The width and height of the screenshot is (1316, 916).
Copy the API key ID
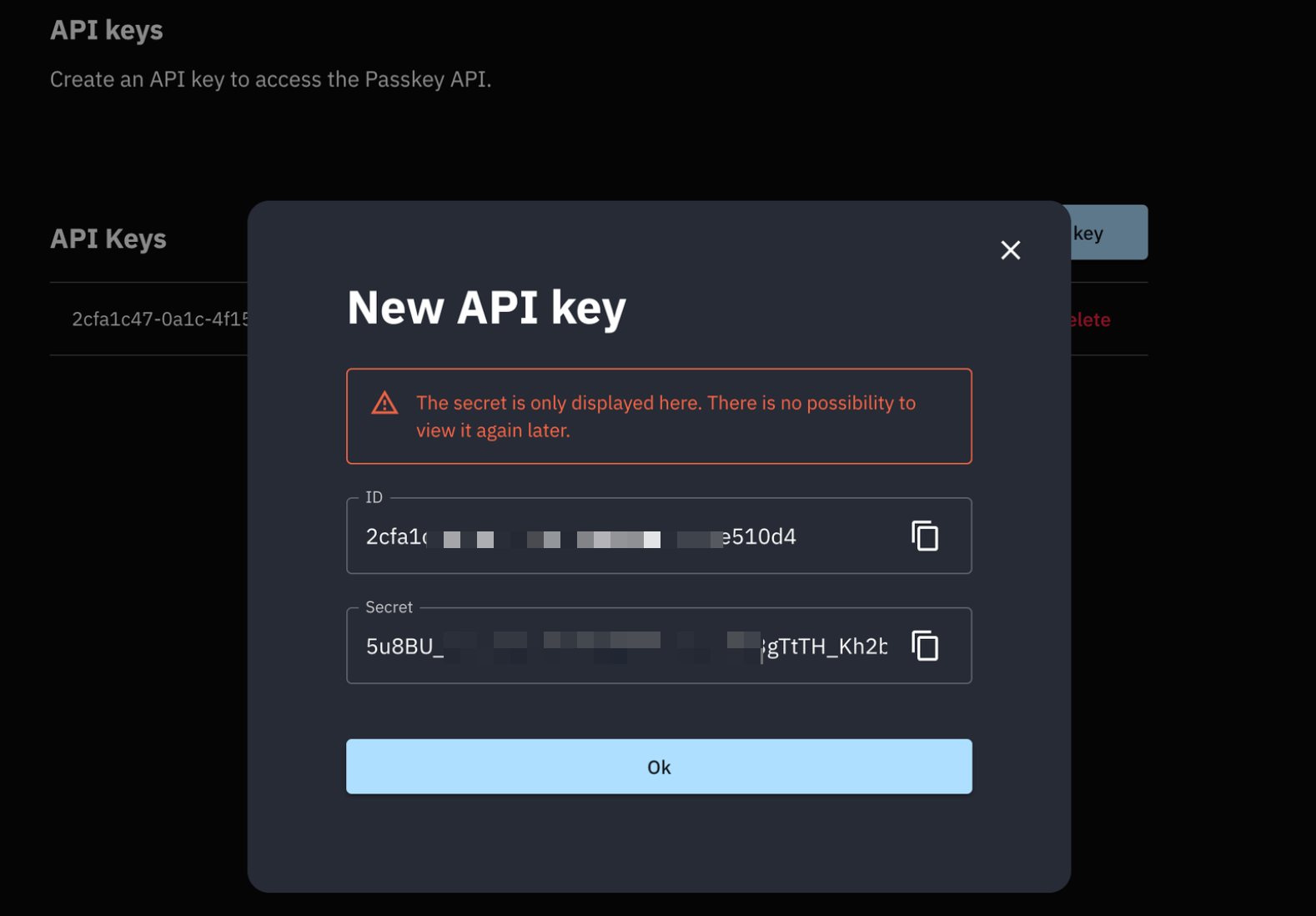point(925,536)
